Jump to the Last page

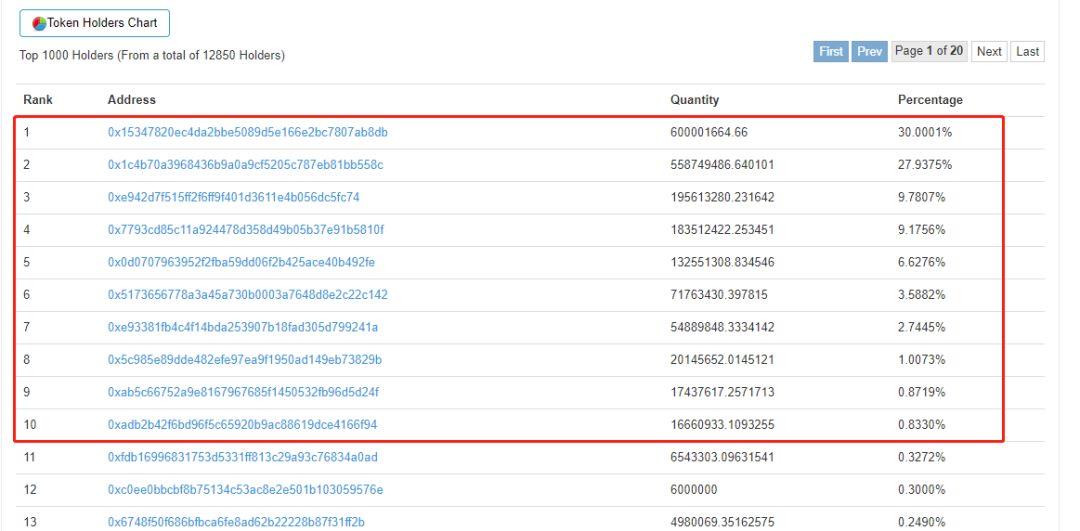point(1027,51)
